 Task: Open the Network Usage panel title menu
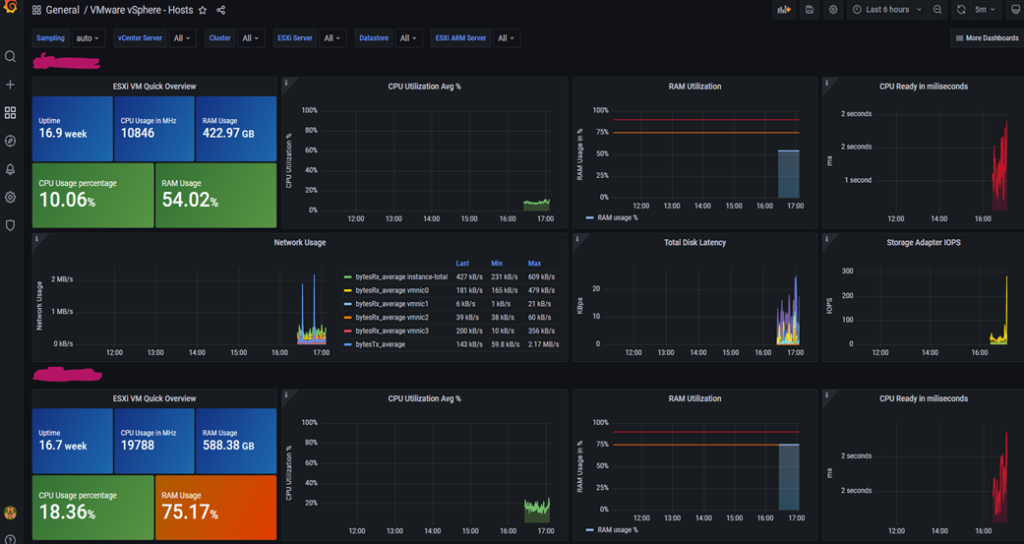click(x=300, y=242)
